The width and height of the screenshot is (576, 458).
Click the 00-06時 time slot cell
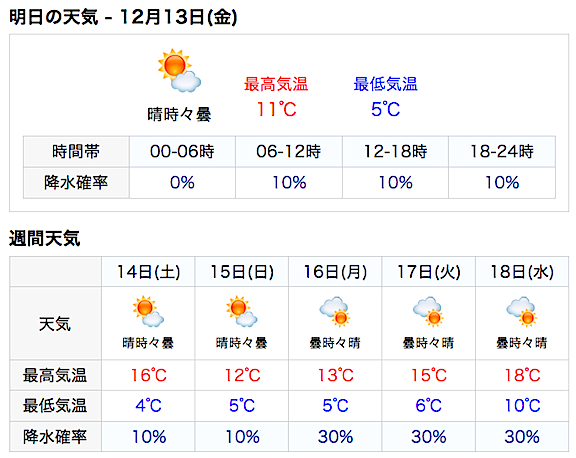pyautogui.click(x=182, y=151)
